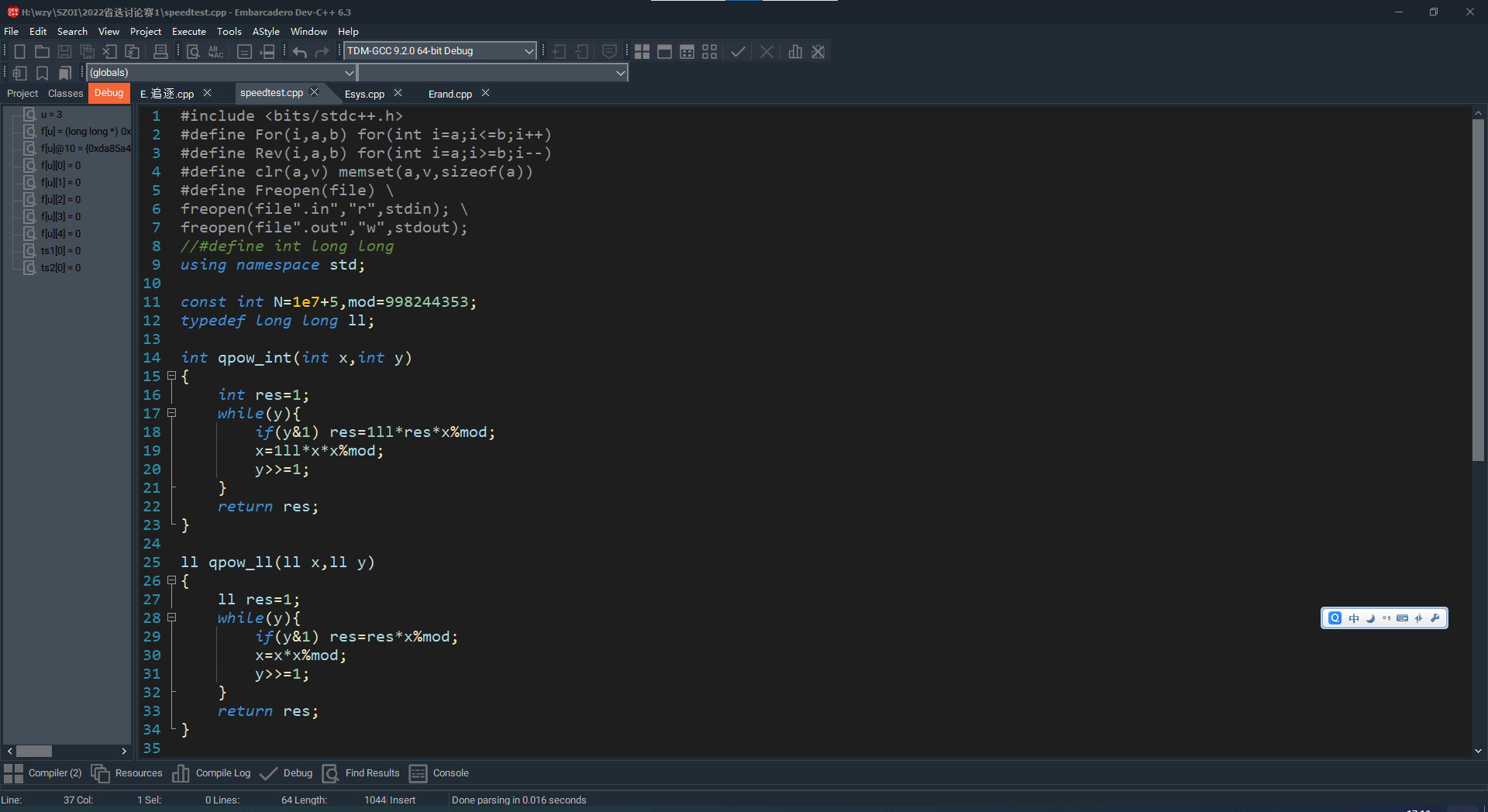
Task: Close the Esys.cpp tab
Action: (398, 93)
